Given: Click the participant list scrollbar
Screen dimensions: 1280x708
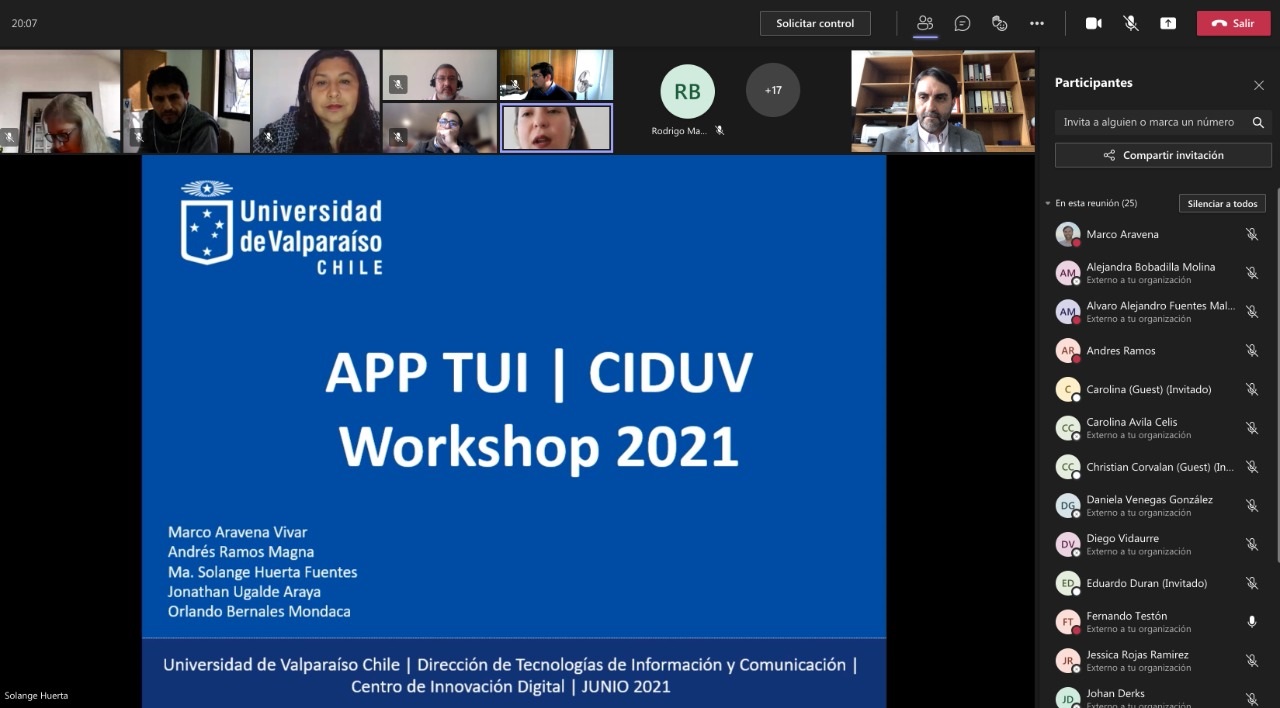Looking at the screenshot, I should tap(1276, 375).
